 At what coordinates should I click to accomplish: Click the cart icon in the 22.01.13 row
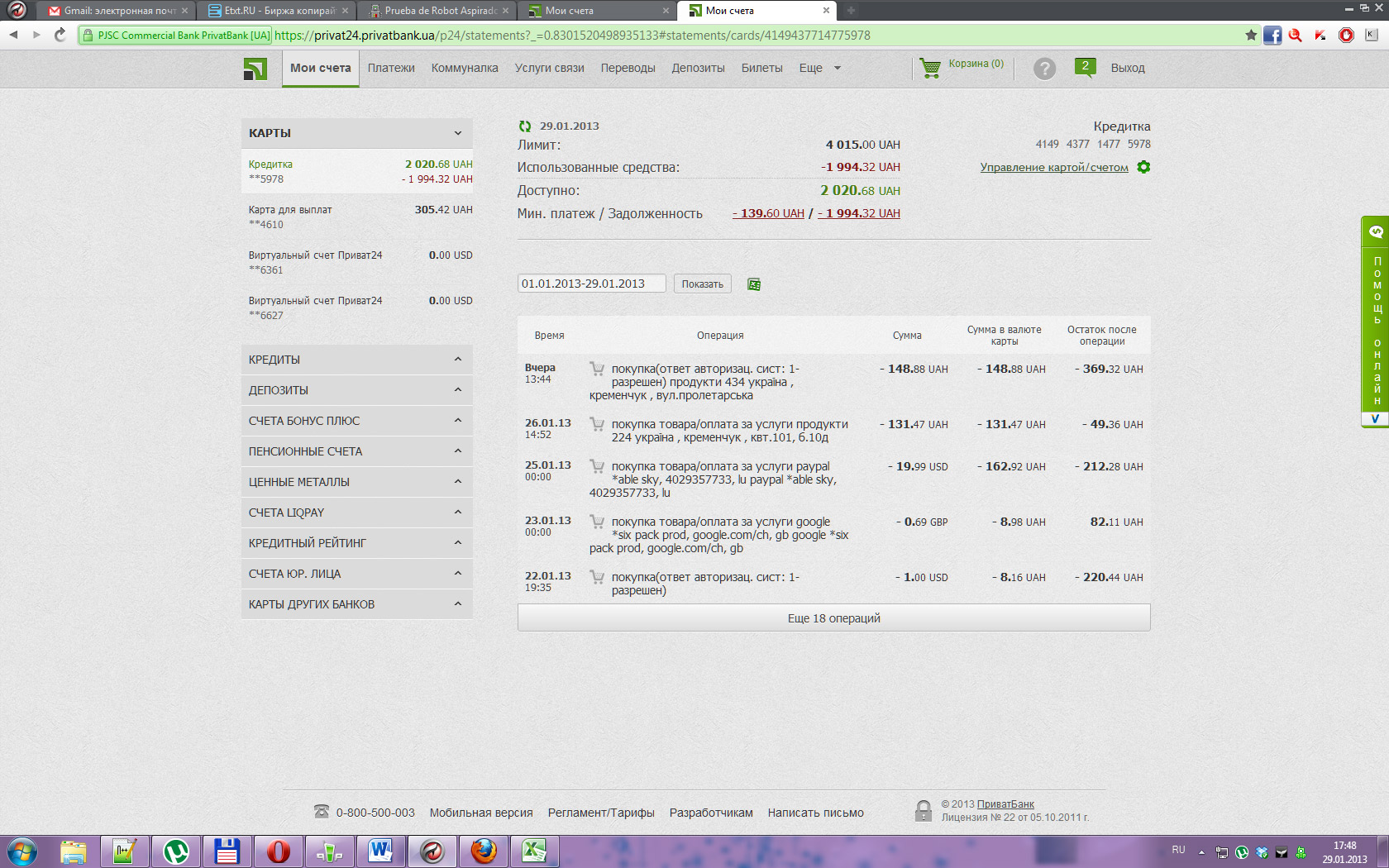point(597,577)
